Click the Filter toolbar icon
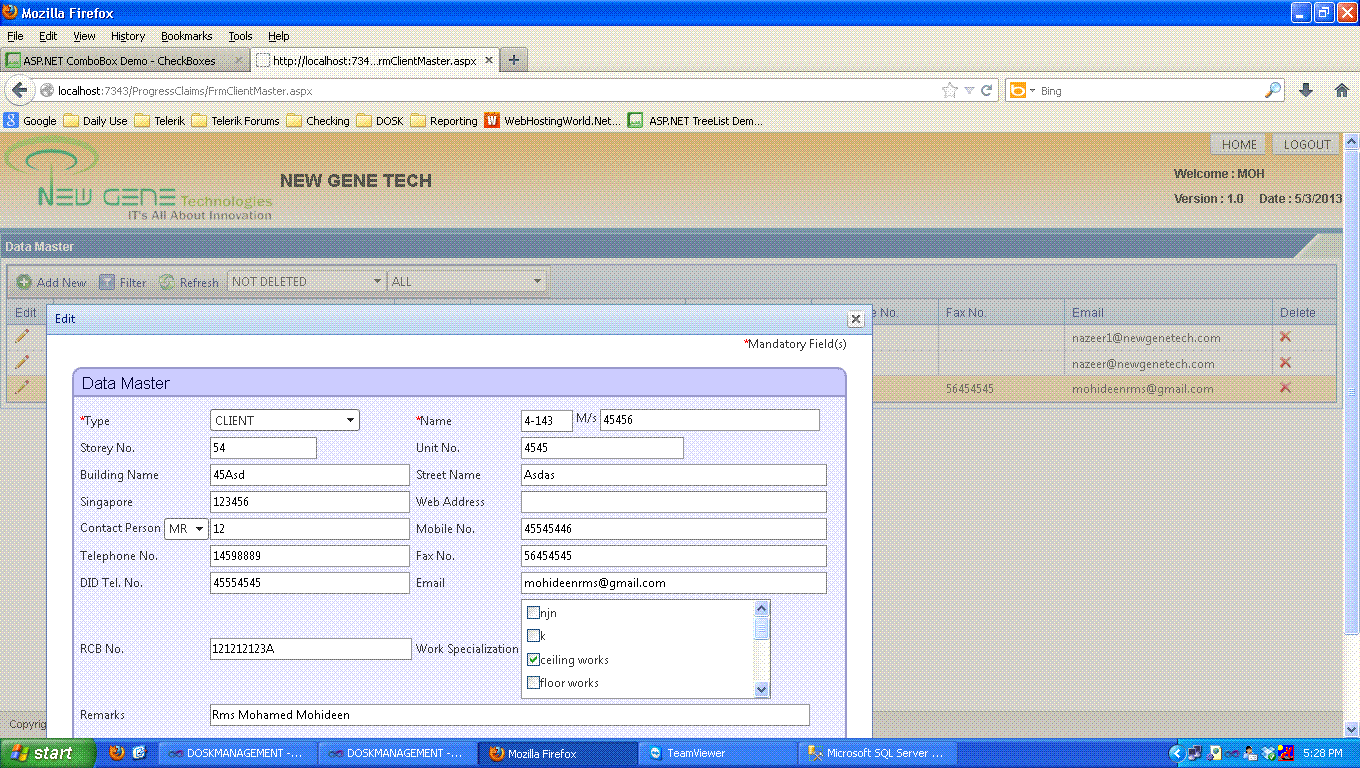The height and width of the screenshot is (768, 1360). click(107, 282)
